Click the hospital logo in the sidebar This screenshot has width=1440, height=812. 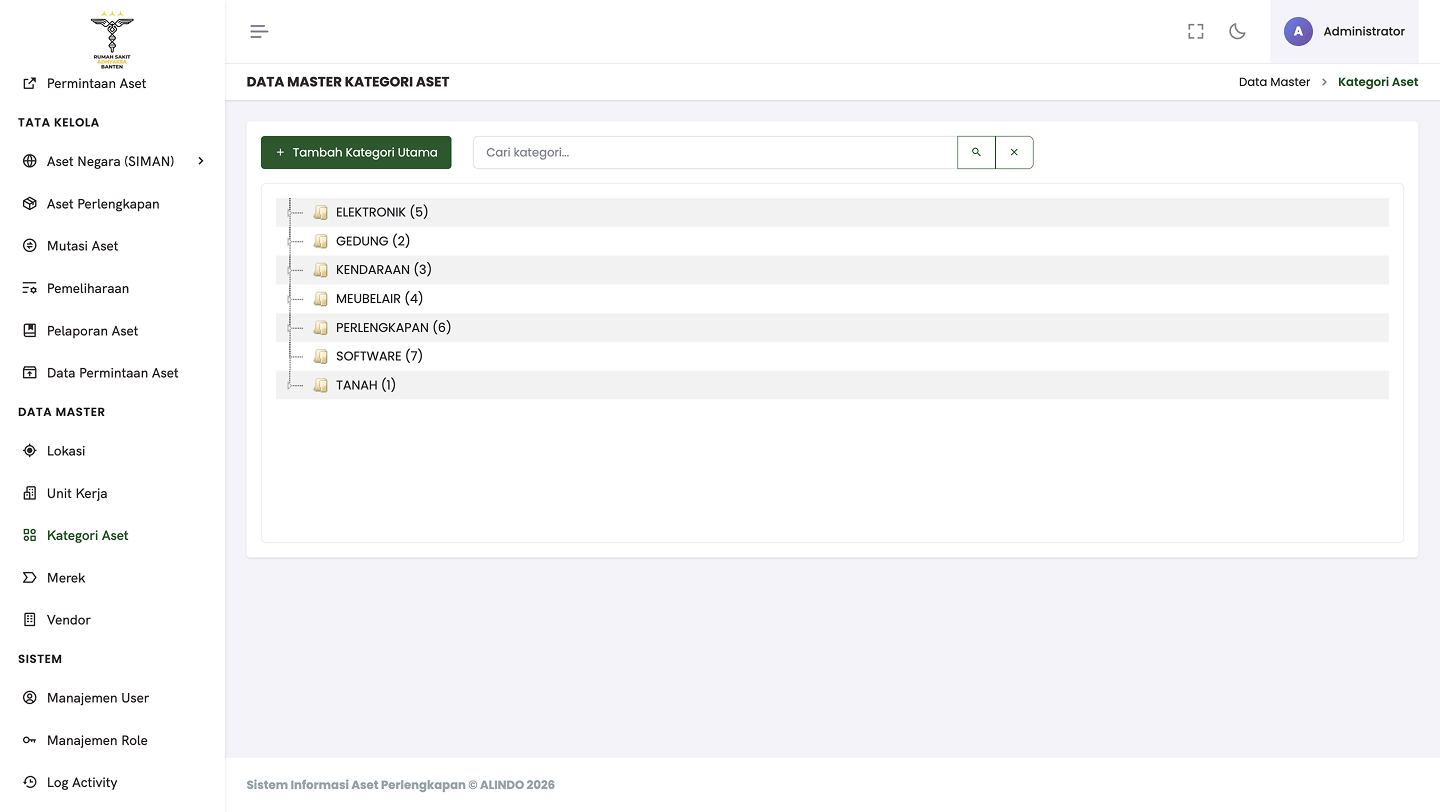112,38
